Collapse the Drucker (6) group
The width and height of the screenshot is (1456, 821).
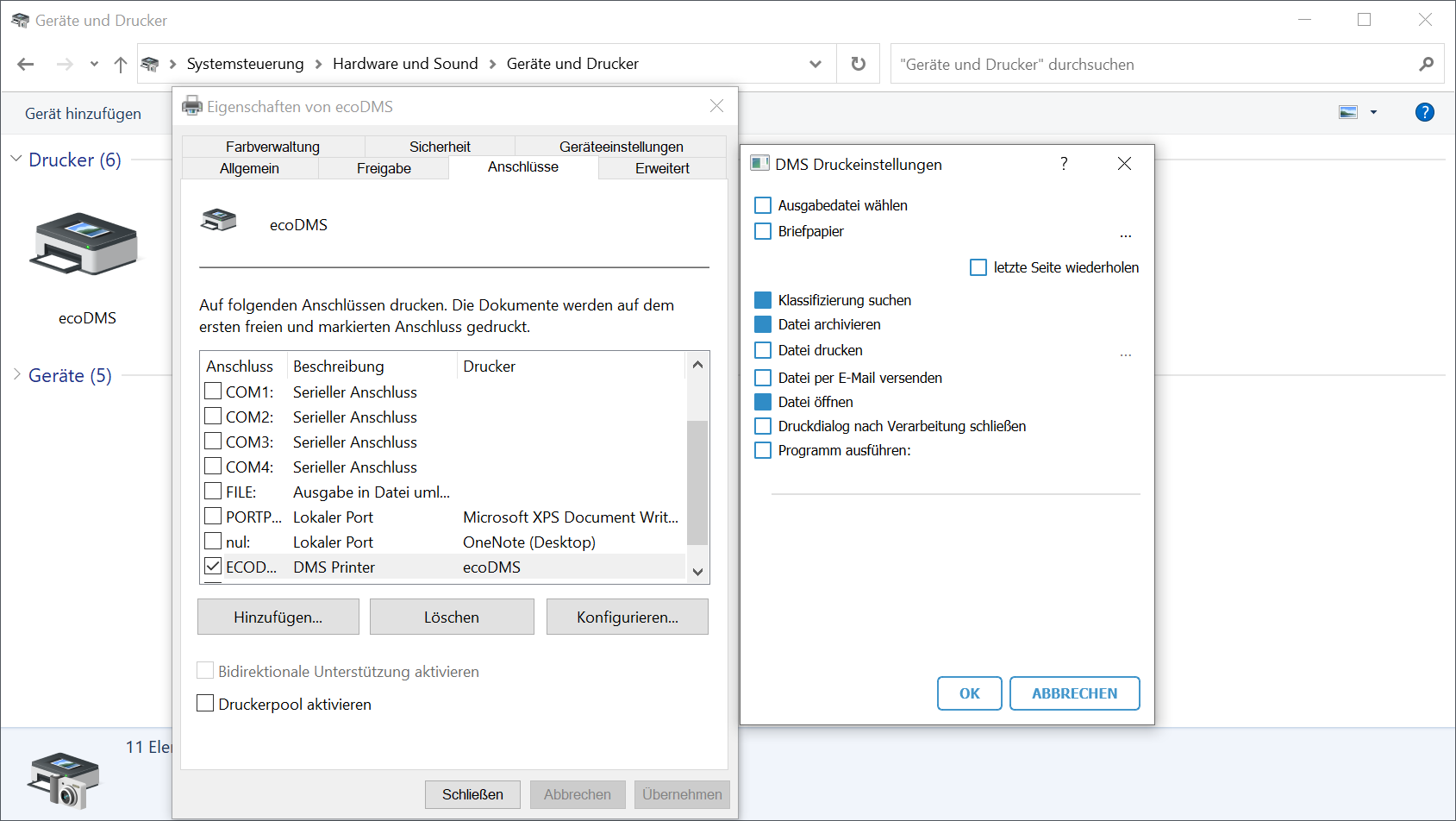pos(16,159)
